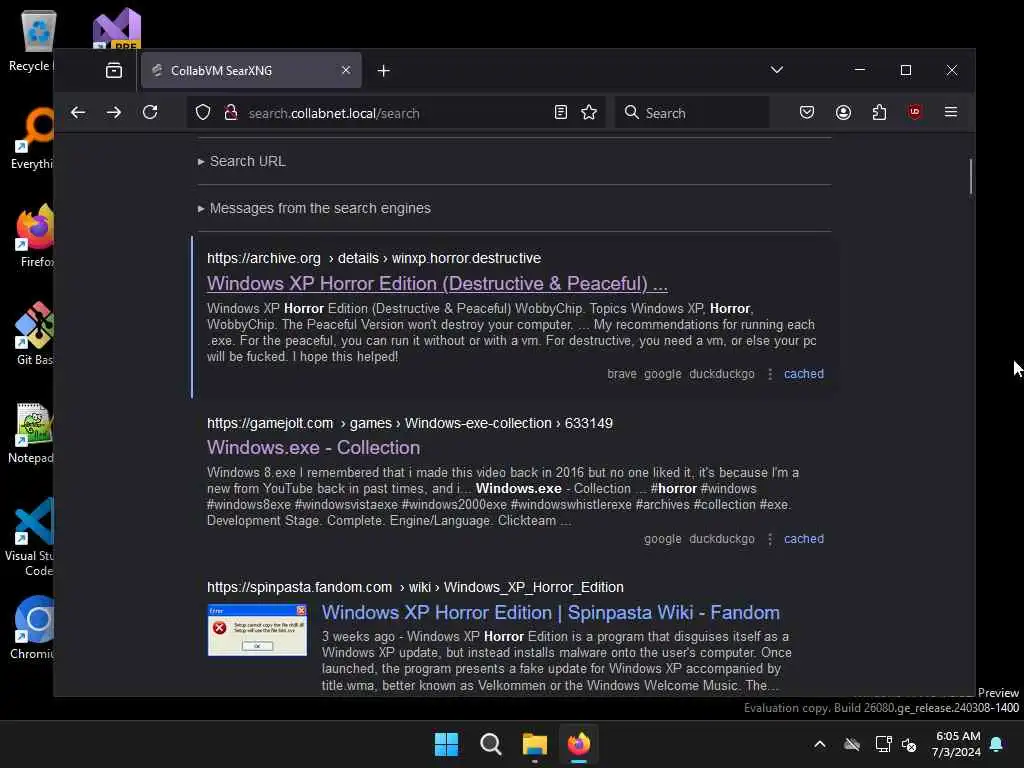Open the options dots on gamejolt result
This screenshot has height=768, width=1024.
point(770,539)
